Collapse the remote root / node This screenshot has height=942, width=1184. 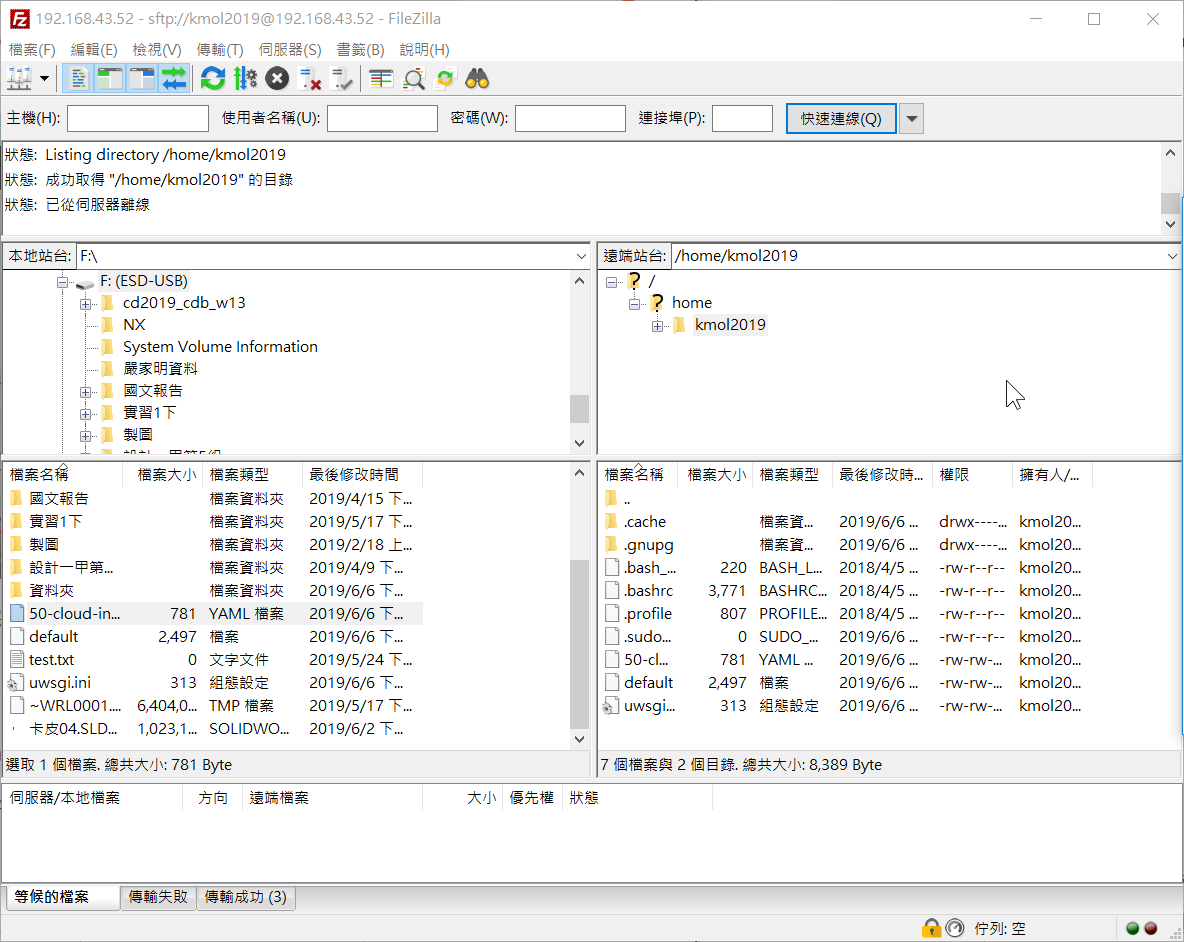click(612, 282)
